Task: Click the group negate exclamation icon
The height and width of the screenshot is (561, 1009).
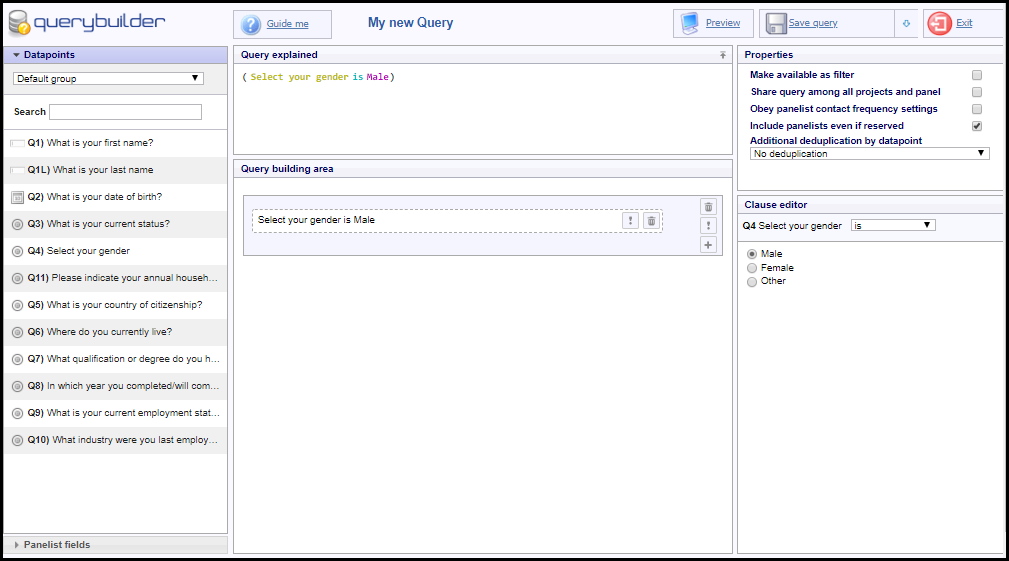Action: click(x=708, y=225)
